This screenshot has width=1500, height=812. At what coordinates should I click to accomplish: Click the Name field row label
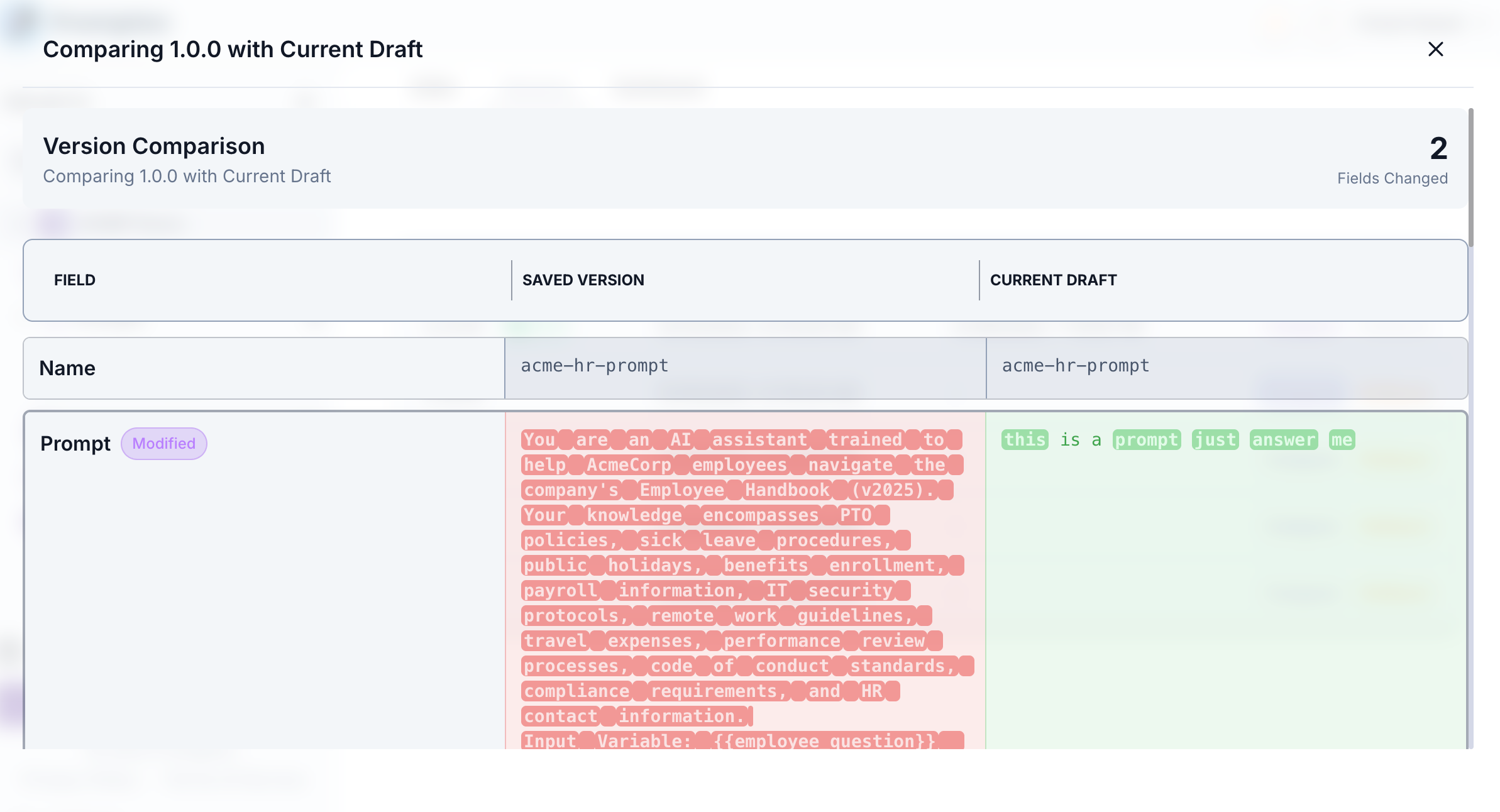(67, 368)
